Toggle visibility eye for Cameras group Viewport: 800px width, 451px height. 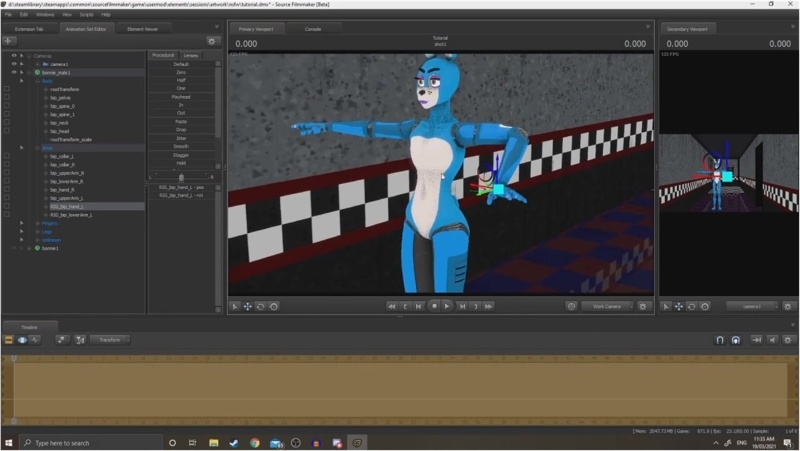pyautogui.click(x=14, y=56)
